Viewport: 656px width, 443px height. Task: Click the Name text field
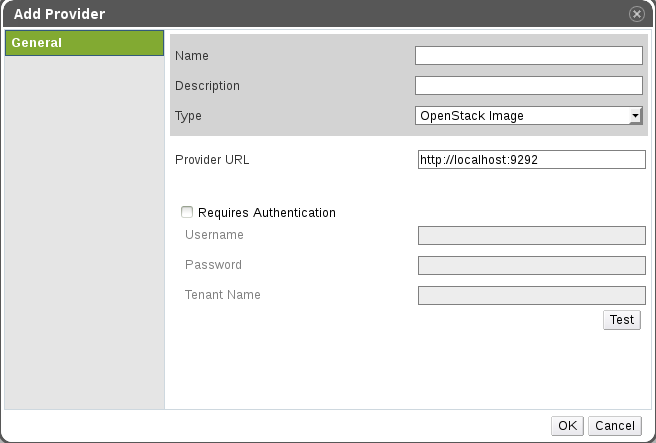pos(528,56)
